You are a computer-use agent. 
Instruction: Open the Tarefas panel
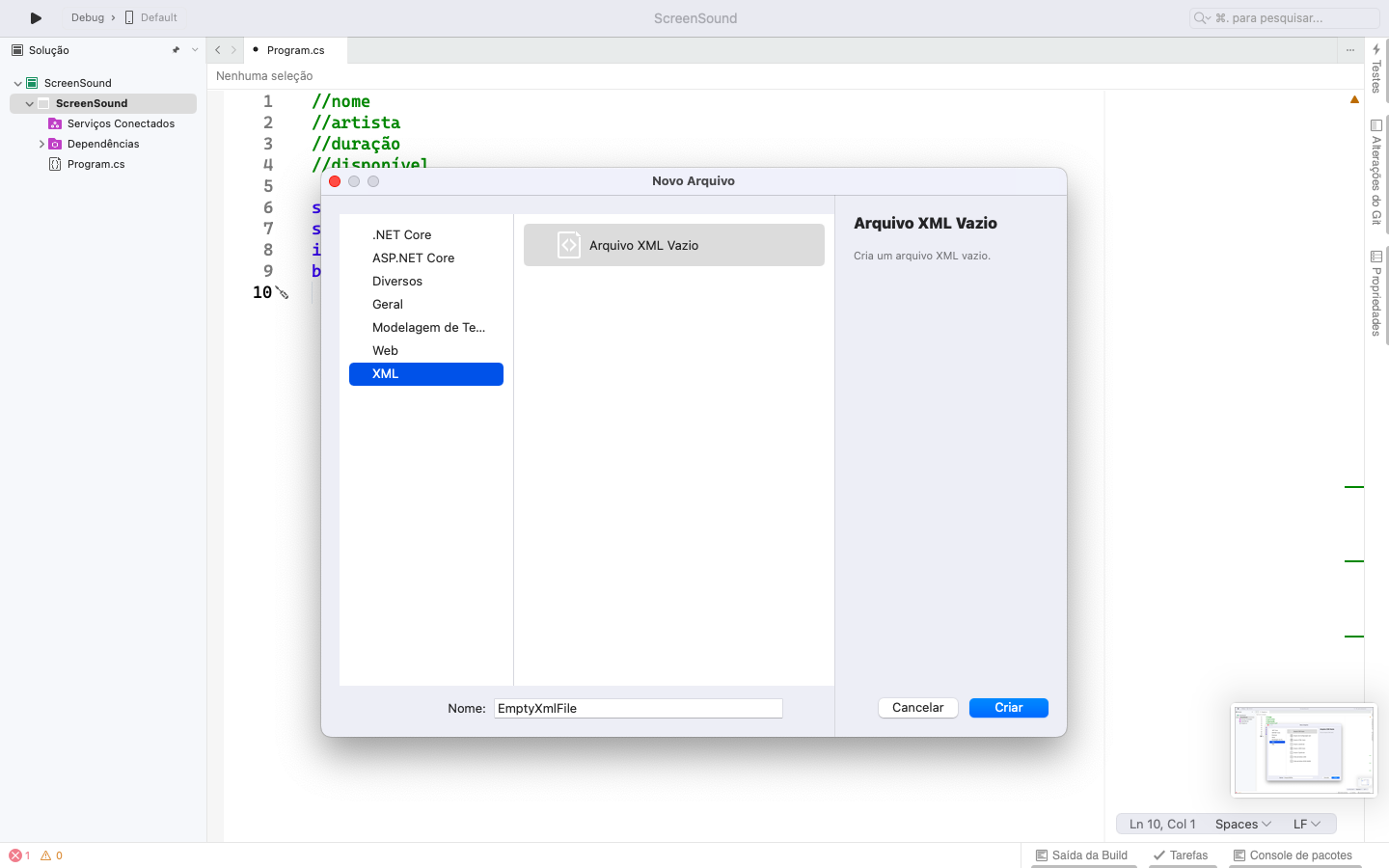[x=1181, y=855]
